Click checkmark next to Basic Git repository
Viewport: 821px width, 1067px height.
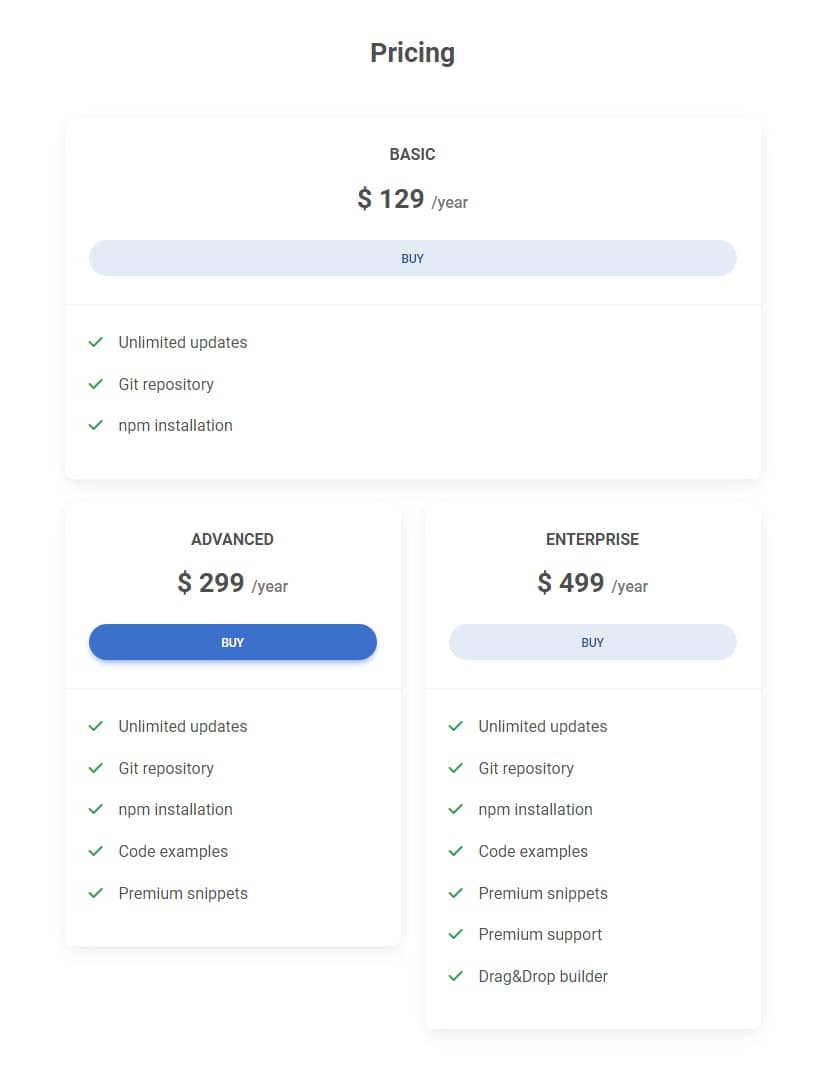coord(96,384)
